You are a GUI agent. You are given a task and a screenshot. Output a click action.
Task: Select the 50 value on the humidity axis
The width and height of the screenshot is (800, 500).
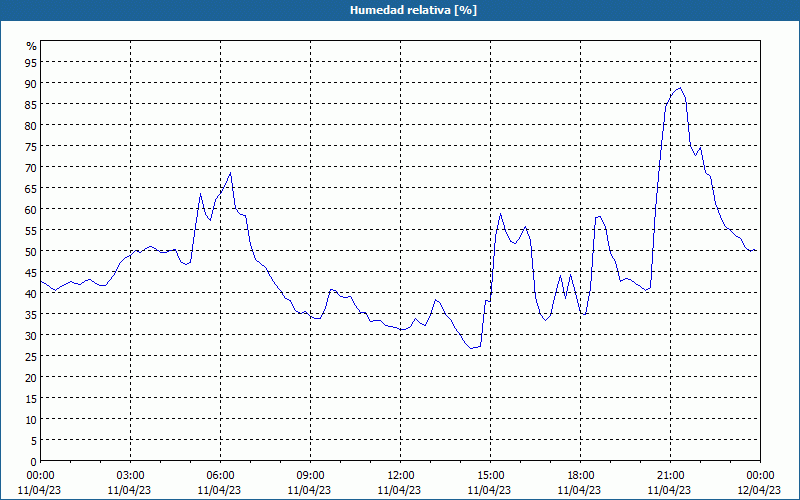[x=31, y=252]
